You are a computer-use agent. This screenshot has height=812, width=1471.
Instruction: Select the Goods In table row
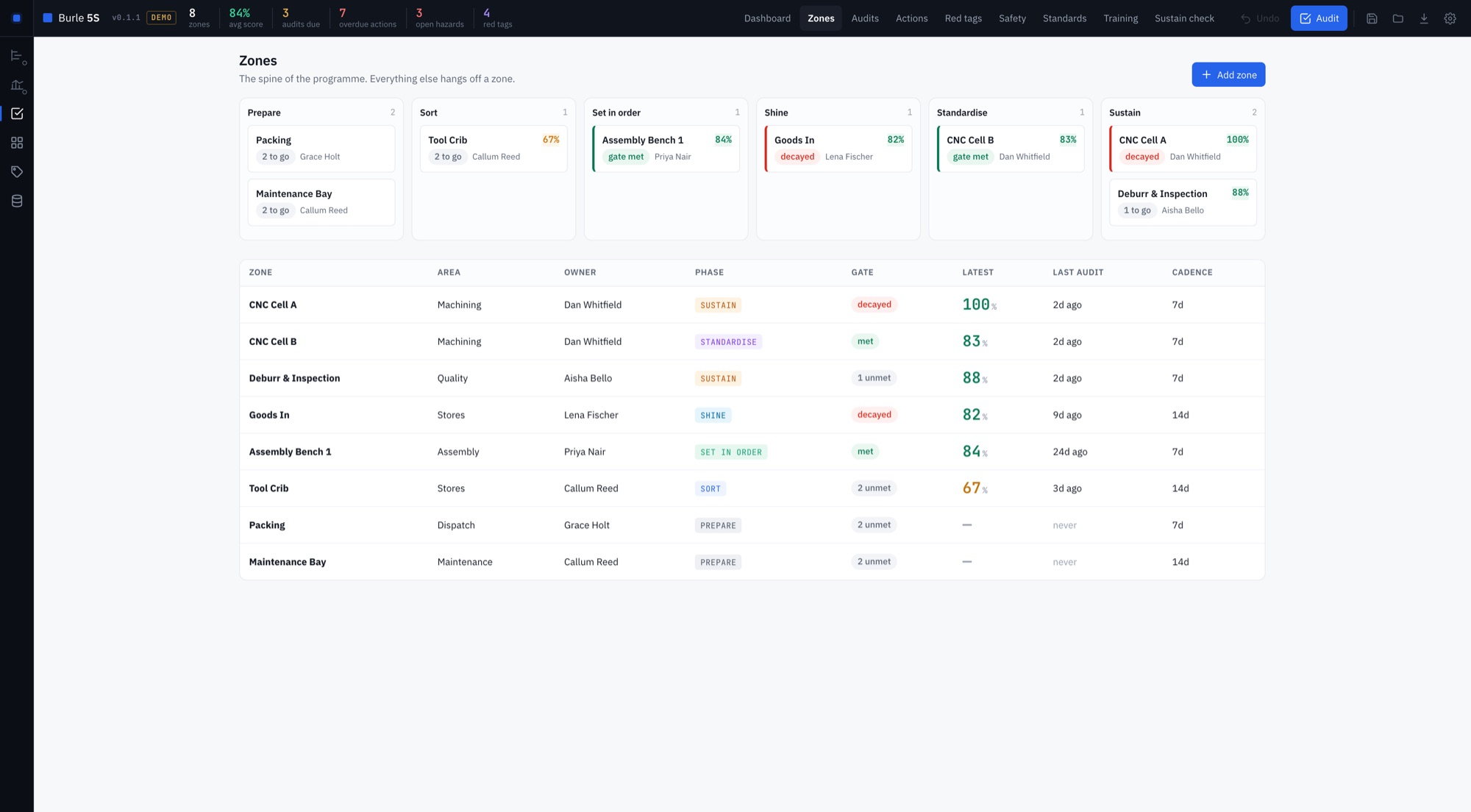pos(752,415)
